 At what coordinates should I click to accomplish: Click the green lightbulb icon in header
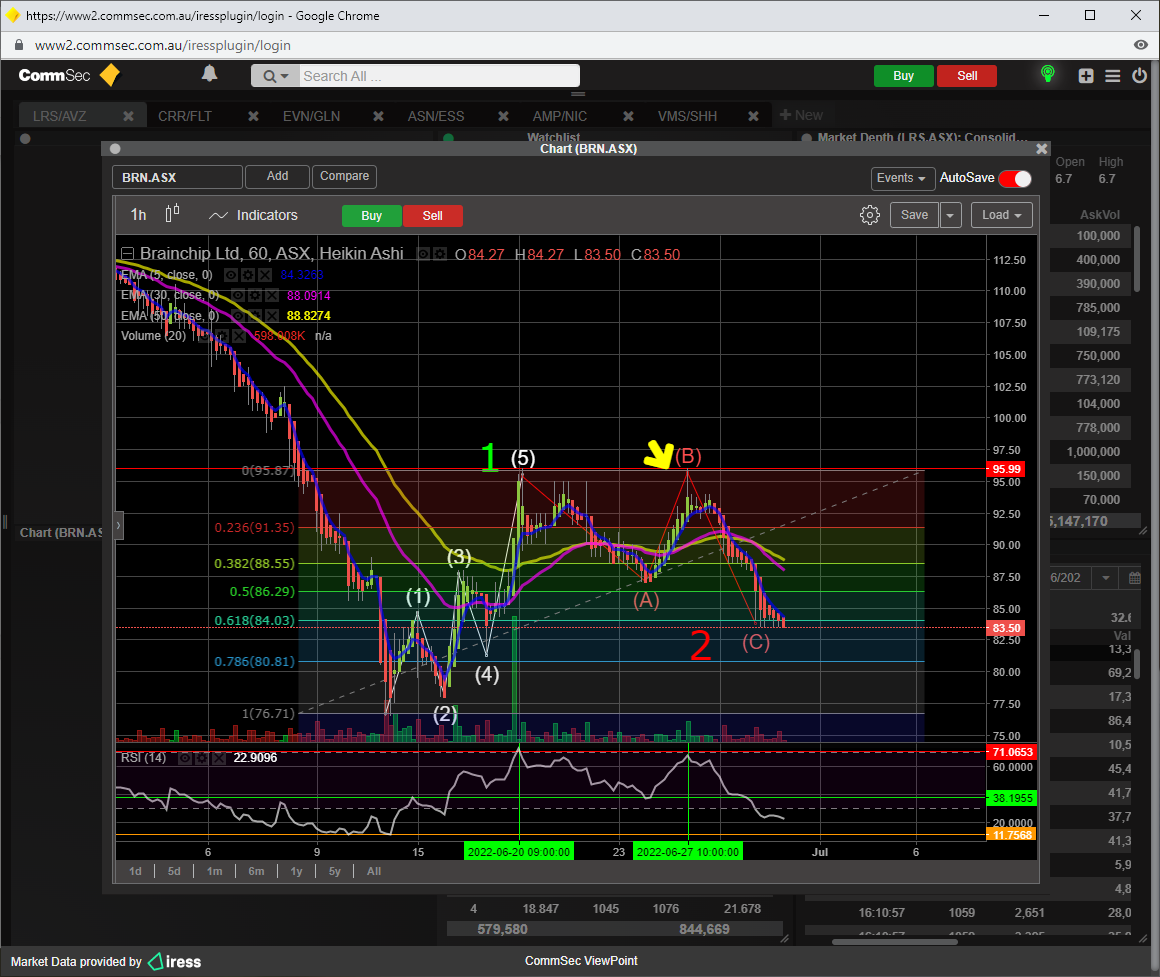pos(1047,75)
